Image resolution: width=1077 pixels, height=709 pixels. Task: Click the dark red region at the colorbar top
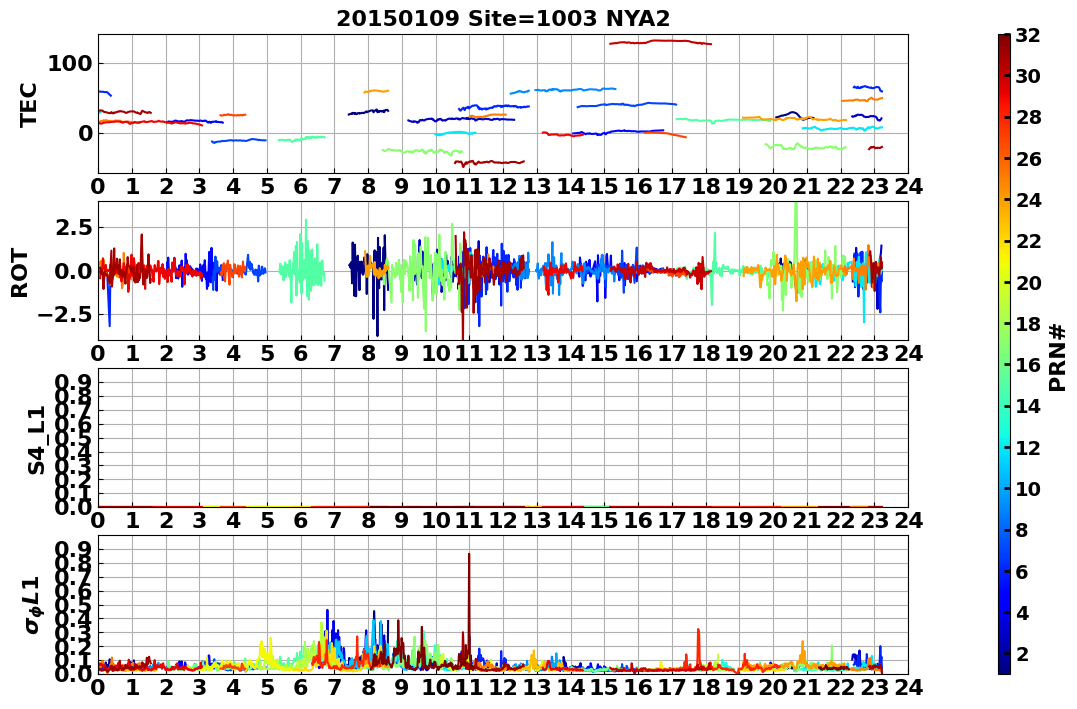(x=1004, y=41)
